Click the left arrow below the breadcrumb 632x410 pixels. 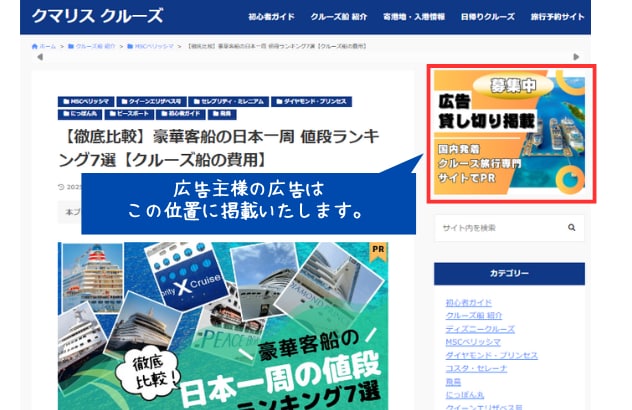coord(40,57)
